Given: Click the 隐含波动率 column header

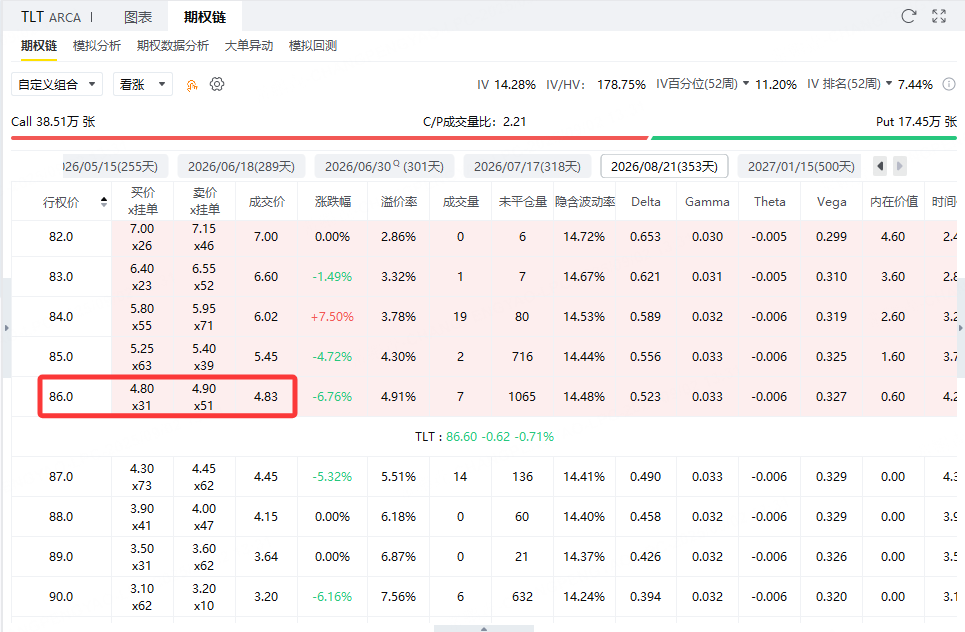Looking at the screenshot, I should [x=585, y=201].
